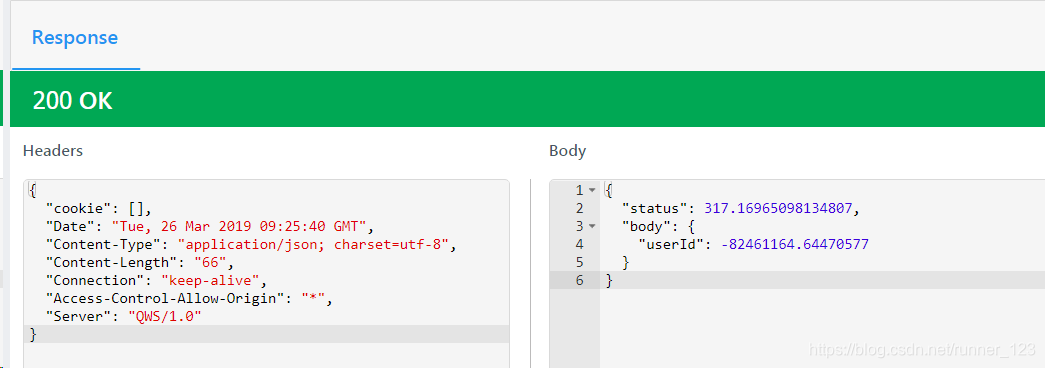The image size is (1045, 368).
Task: Place cursor at closing brace in Headers editor
Action: point(33,334)
